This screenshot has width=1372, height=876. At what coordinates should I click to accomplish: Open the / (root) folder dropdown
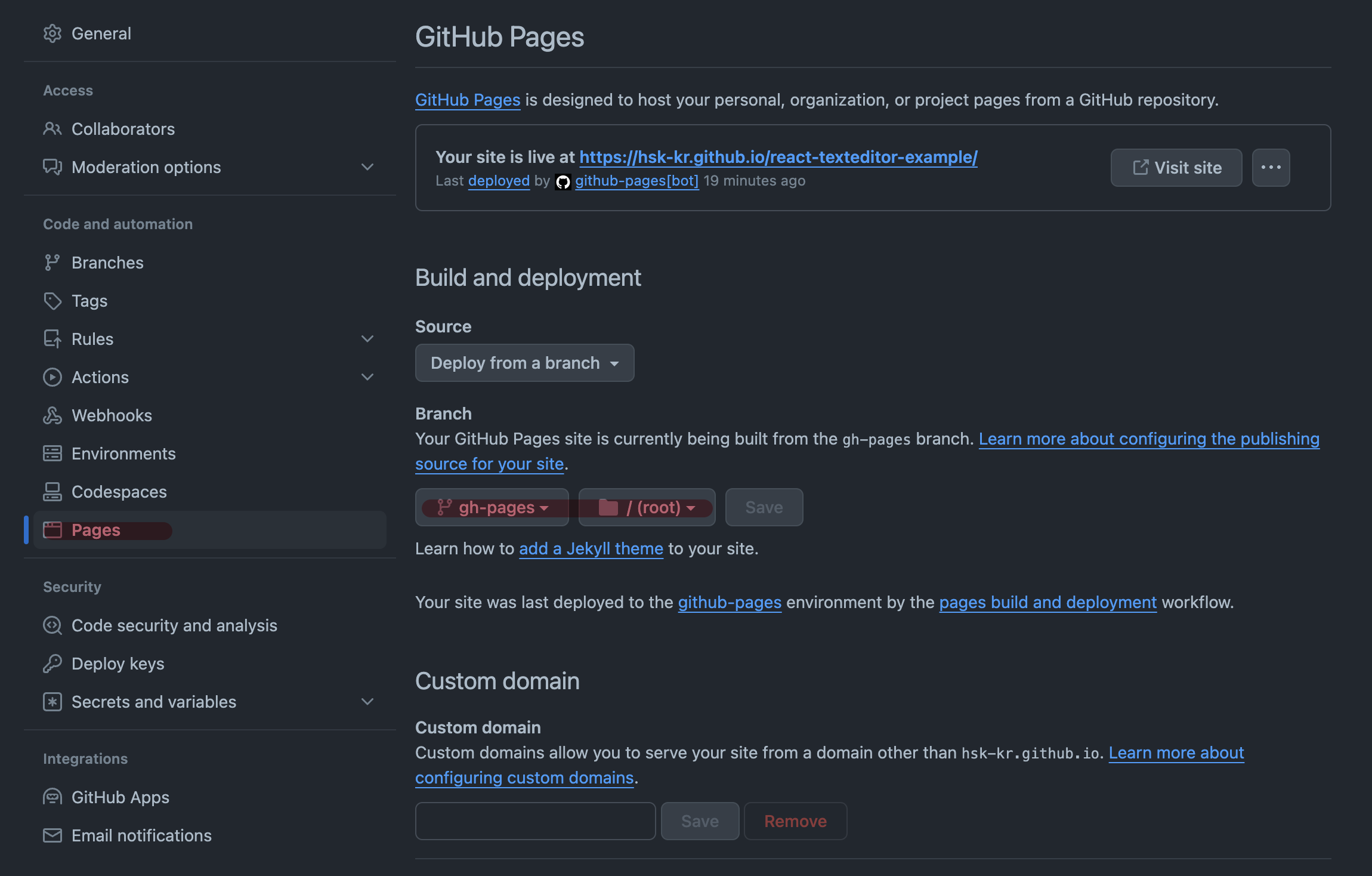coord(647,507)
